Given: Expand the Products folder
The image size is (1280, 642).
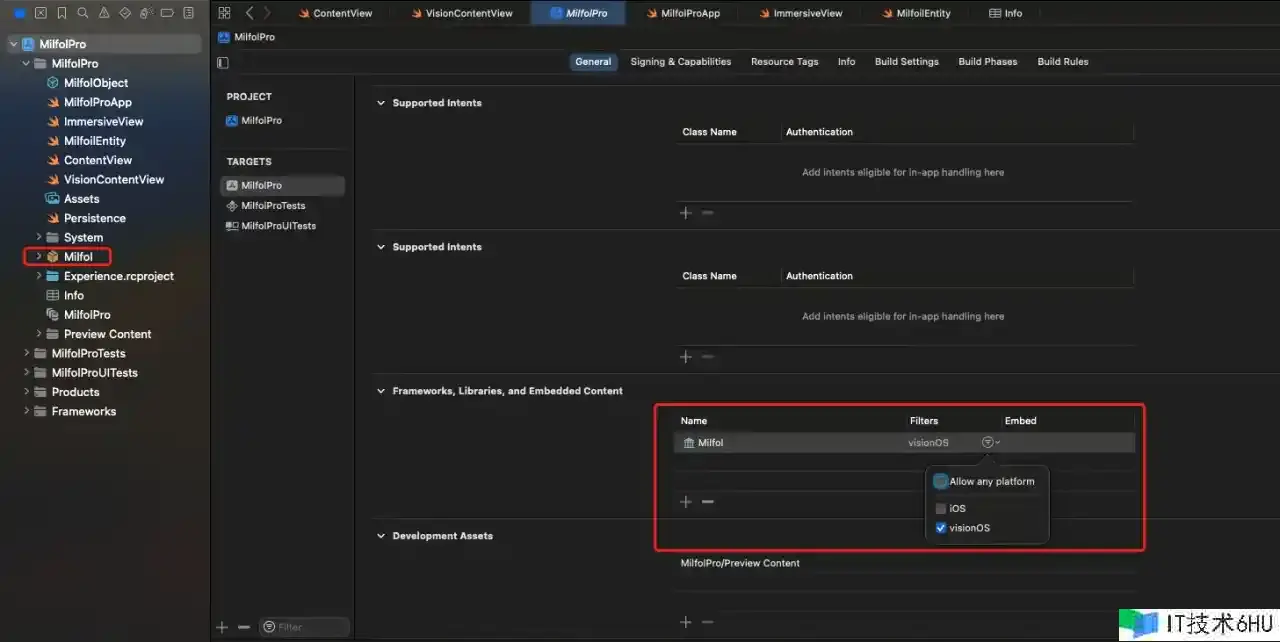Looking at the screenshot, I should click(26, 392).
